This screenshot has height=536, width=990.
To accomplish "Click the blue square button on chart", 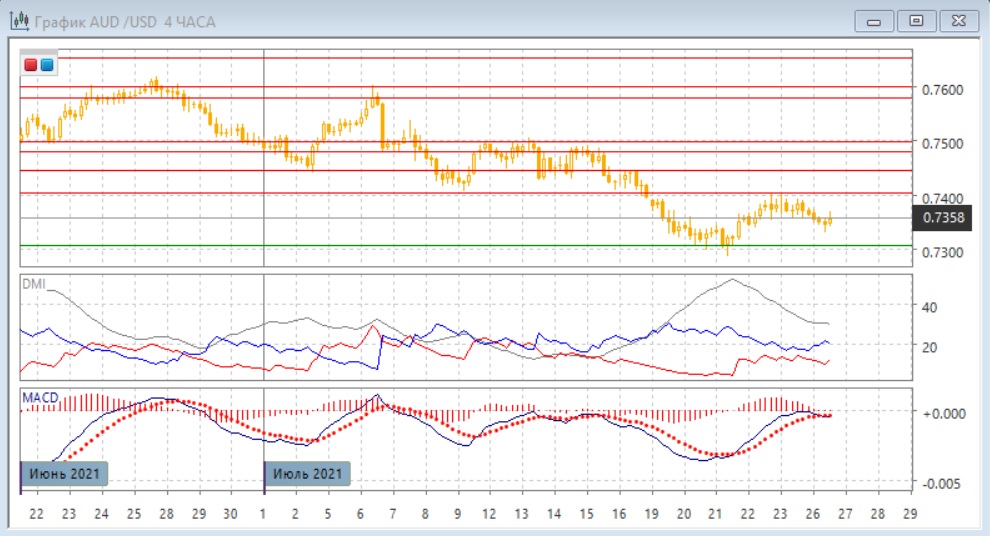I will [47, 66].
